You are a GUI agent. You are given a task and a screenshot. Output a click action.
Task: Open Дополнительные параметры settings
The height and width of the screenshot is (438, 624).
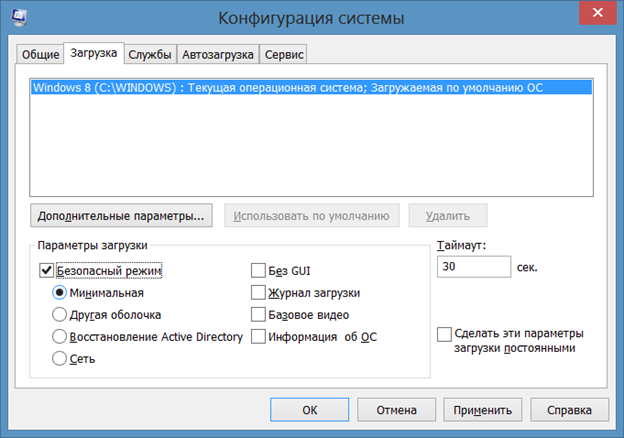click(x=121, y=215)
